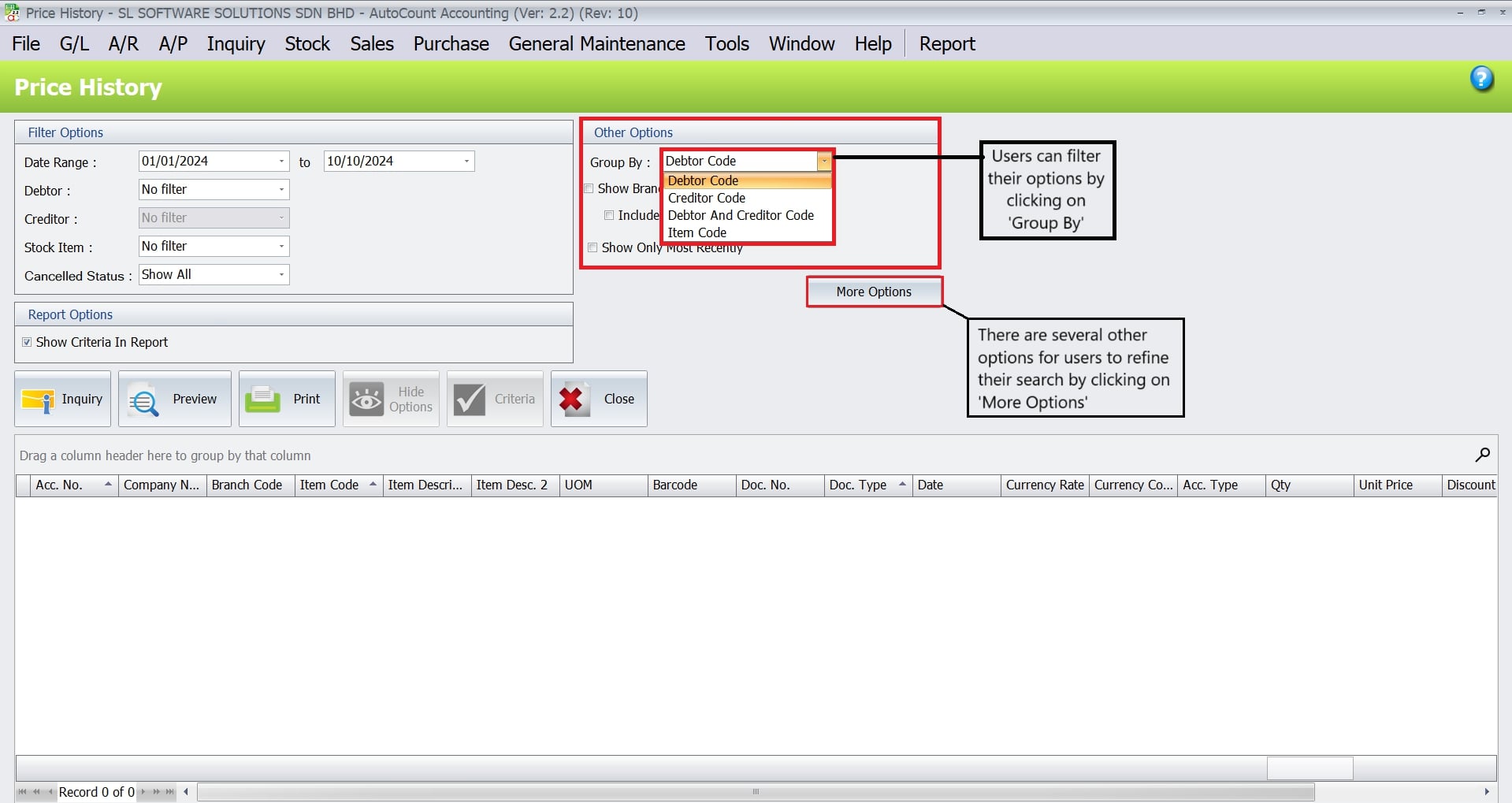The height and width of the screenshot is (803, 1512).
Task: Open the Criteria checkmark icon
Action: [x=470, y=399]
